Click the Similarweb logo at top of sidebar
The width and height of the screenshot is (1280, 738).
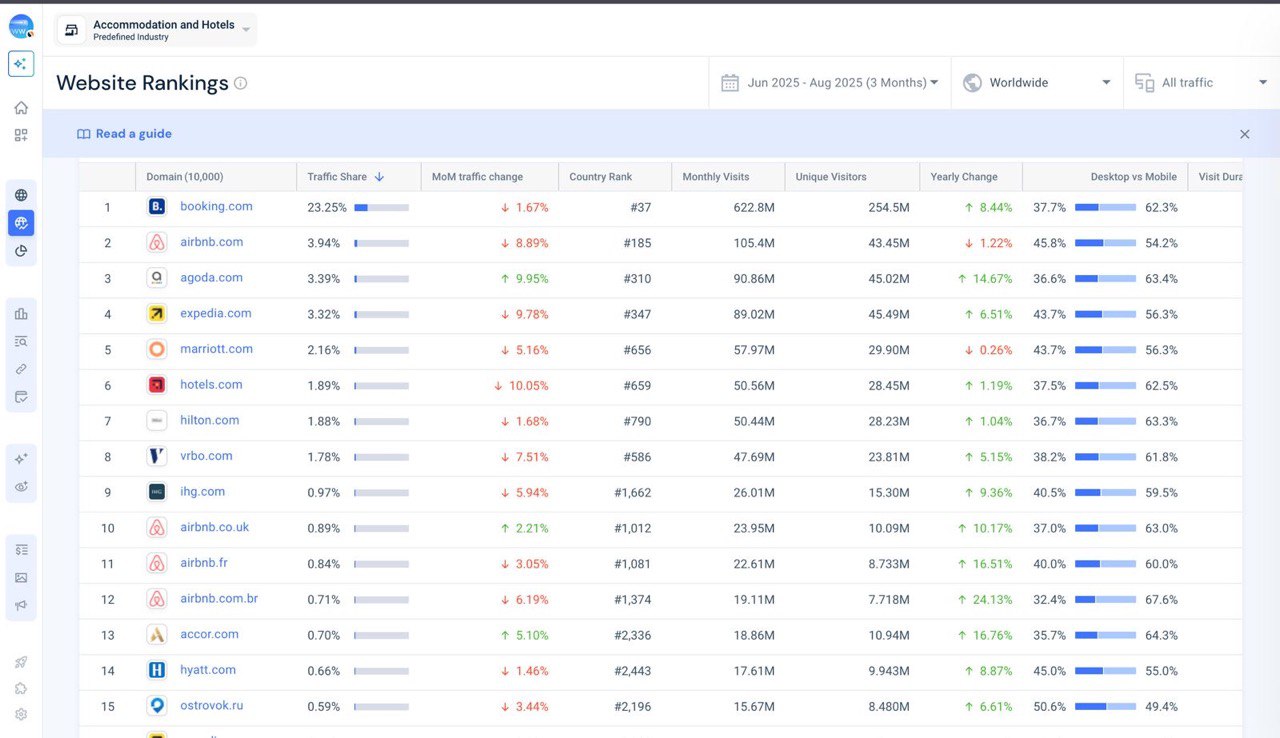21,27
